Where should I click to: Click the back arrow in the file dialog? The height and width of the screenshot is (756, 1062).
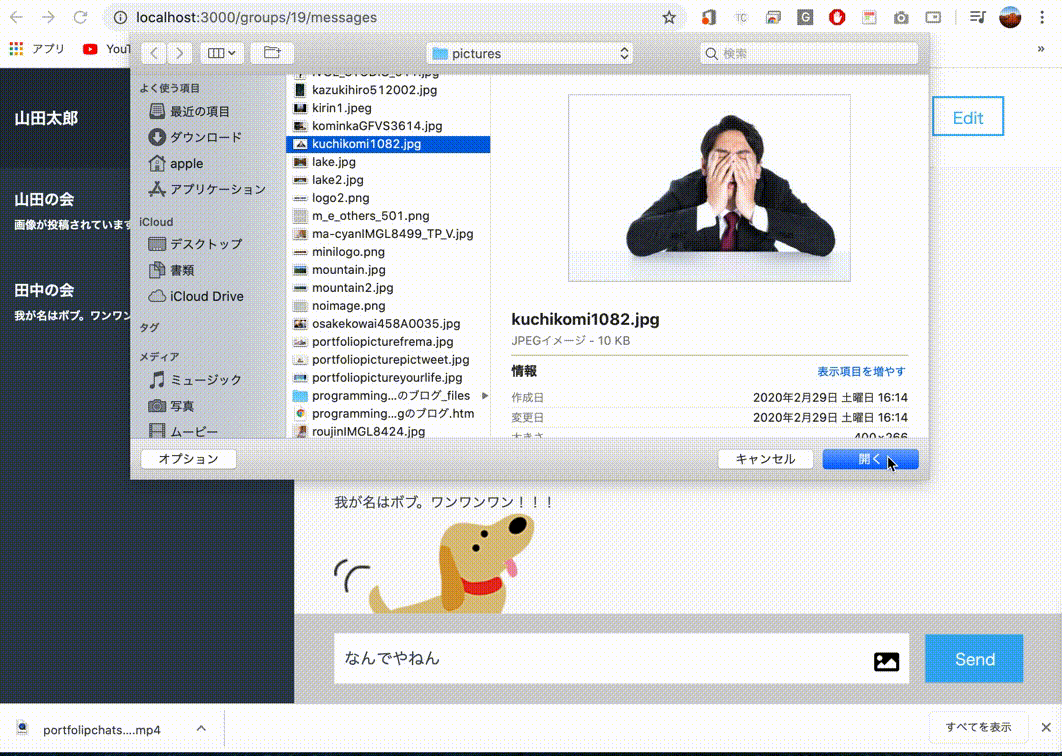click(152, 53)
